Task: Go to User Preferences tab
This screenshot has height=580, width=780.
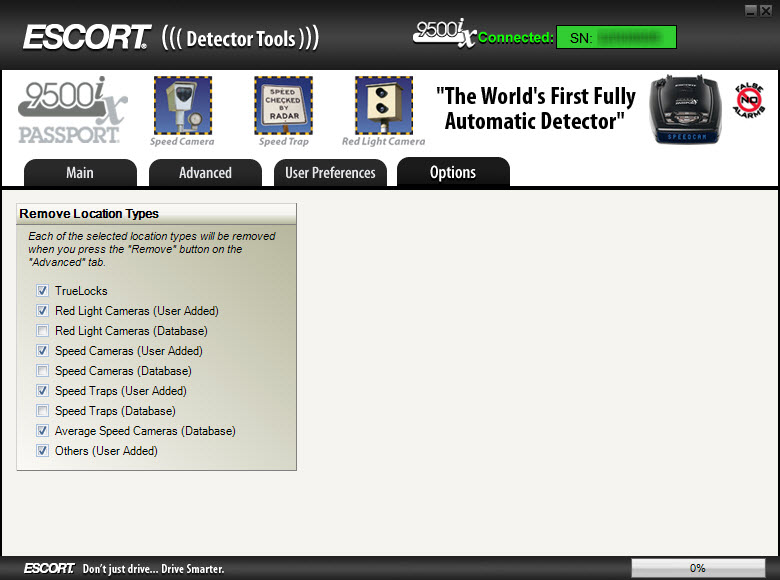Action: click(330, 173)
